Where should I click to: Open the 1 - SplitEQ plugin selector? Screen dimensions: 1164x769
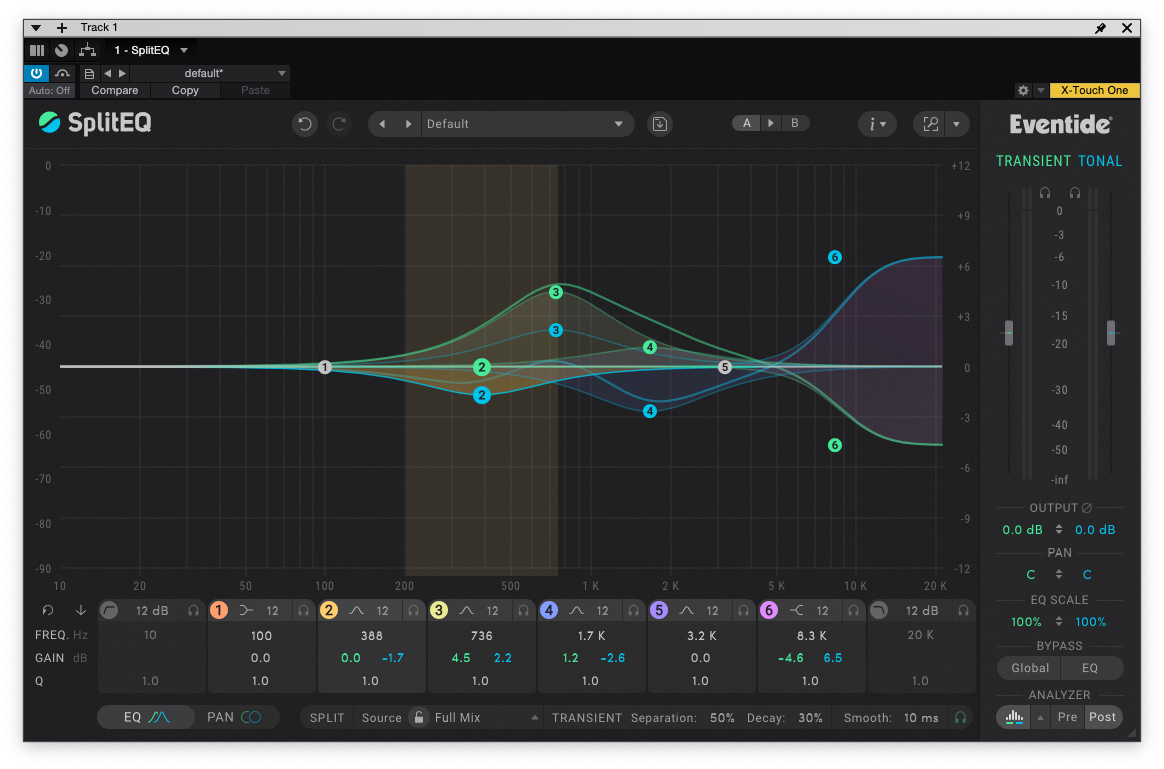[x=151, y=50]
